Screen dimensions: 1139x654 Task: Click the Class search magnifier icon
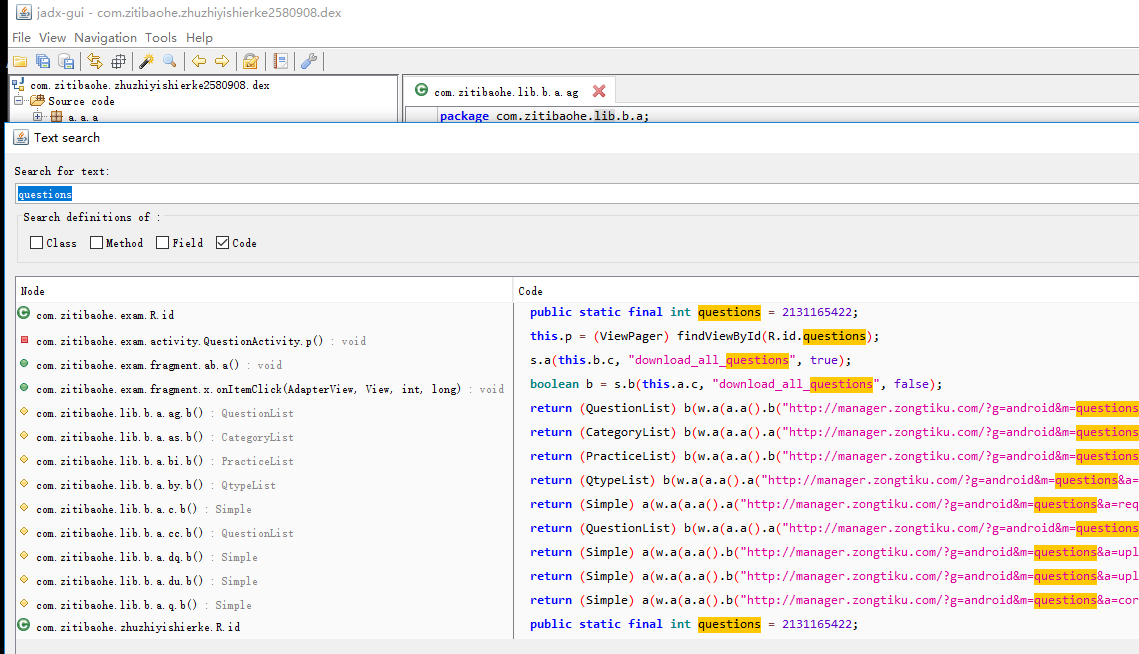[x=170, y=62]
